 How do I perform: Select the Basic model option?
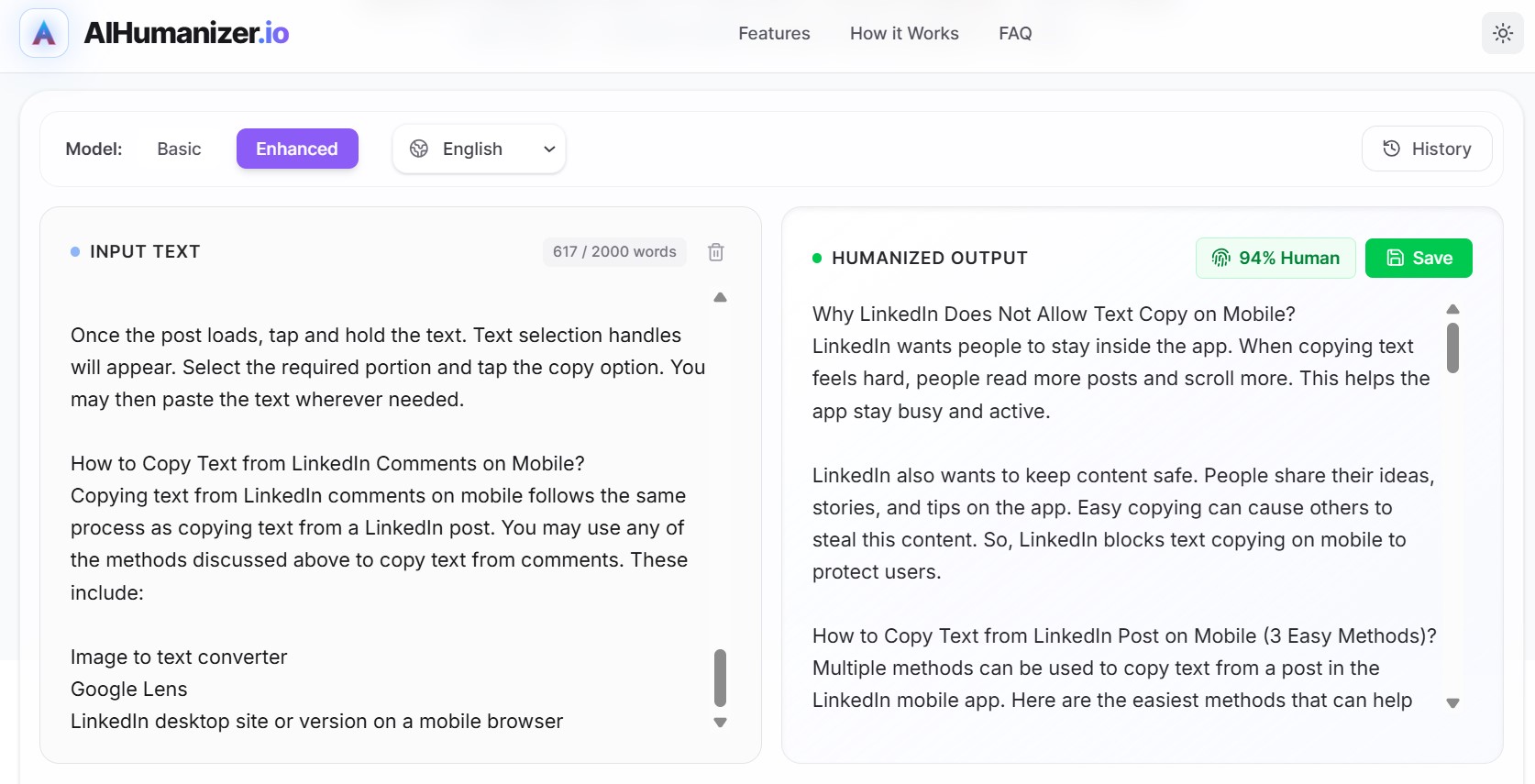point(179,149)
